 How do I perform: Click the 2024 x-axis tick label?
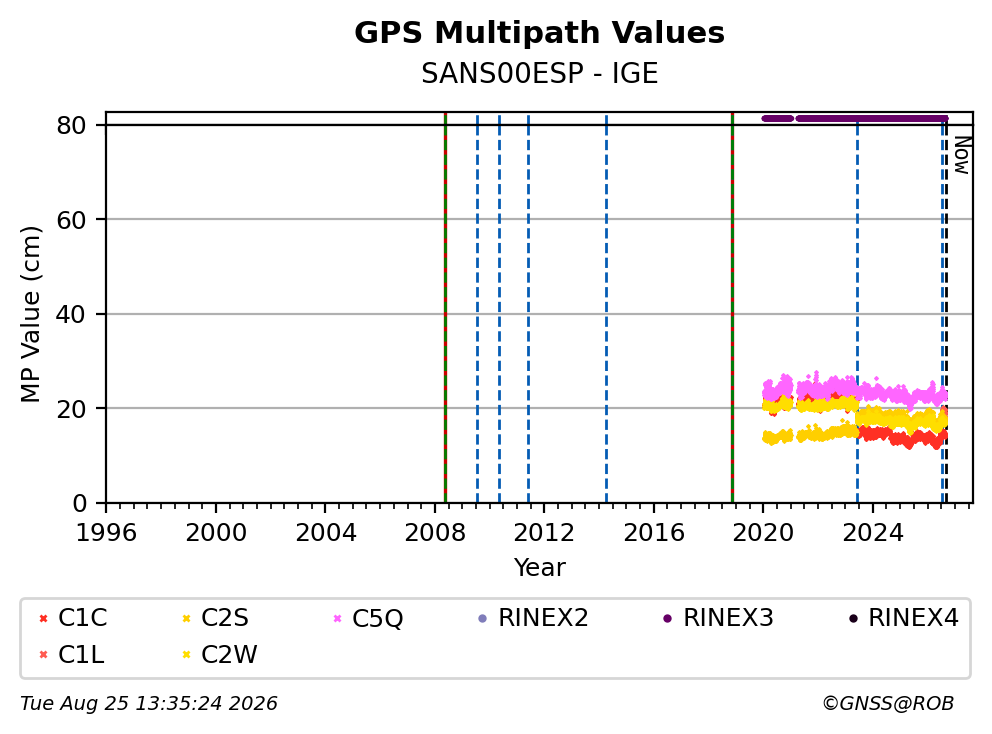[x=872, y=533]
